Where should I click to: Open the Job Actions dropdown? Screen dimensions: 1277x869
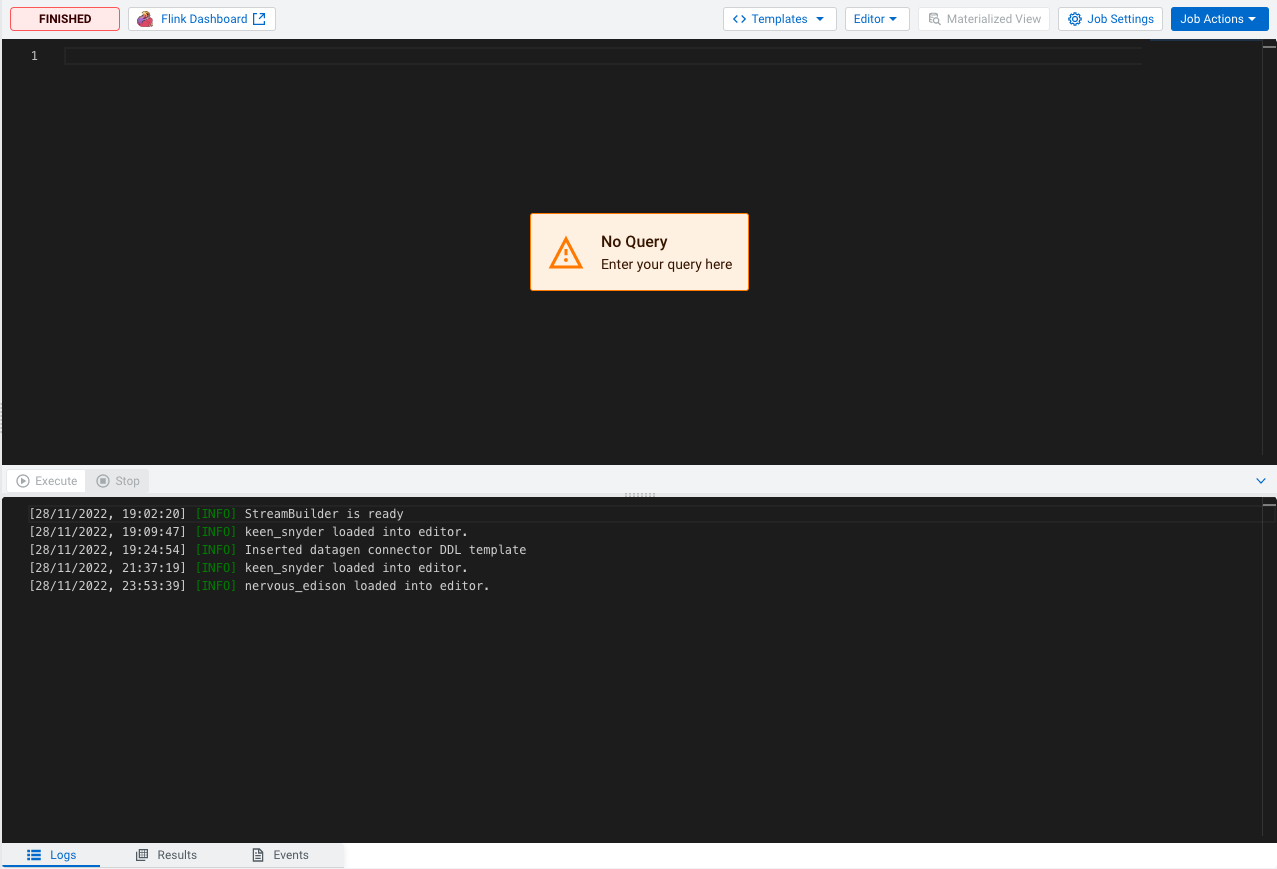tap(1218, 19)
